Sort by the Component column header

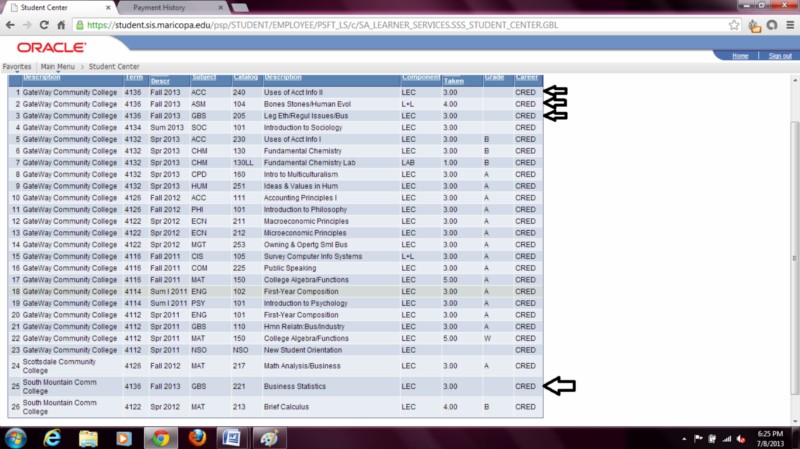point(420,77)
